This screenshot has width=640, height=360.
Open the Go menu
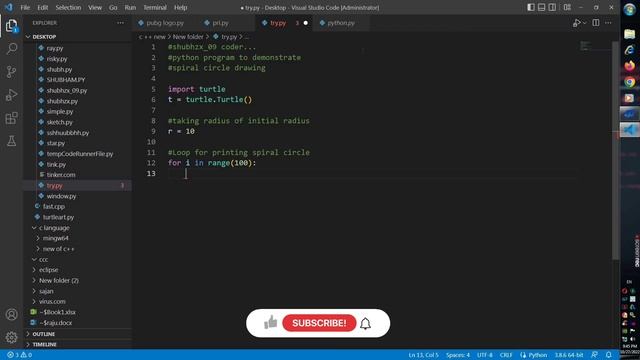coord(113,7)
